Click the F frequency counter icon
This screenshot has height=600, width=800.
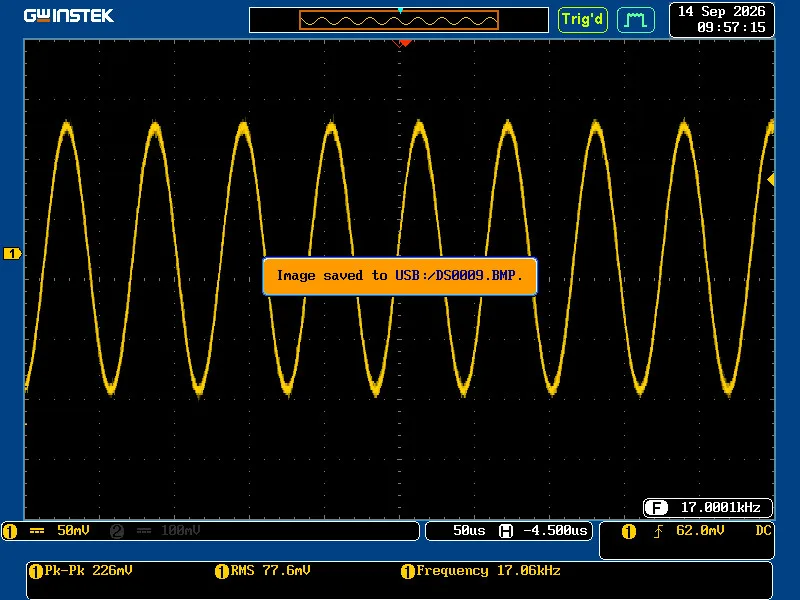(656, 508)
